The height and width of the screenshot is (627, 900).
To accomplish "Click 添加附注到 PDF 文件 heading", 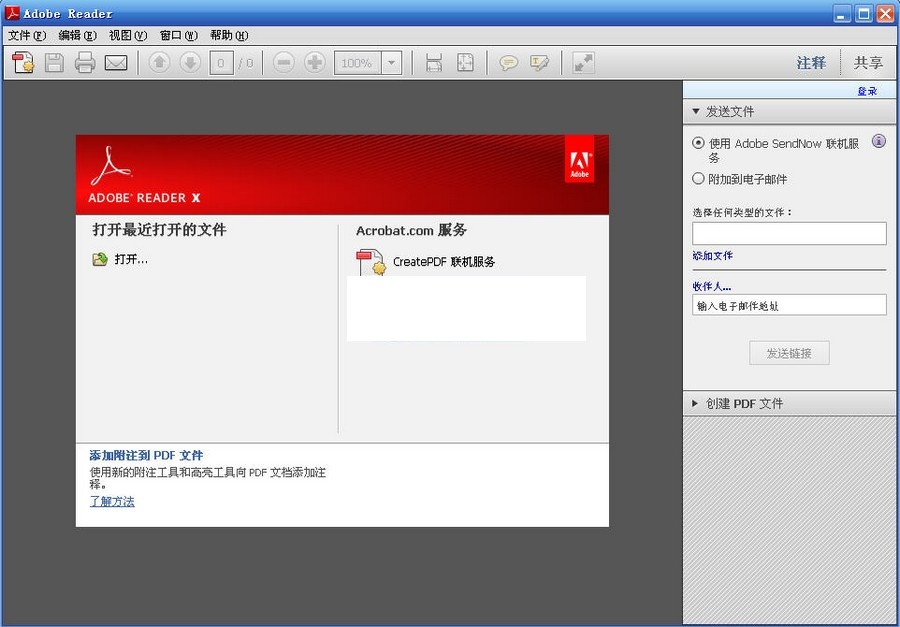I will (x=146, y=455).
